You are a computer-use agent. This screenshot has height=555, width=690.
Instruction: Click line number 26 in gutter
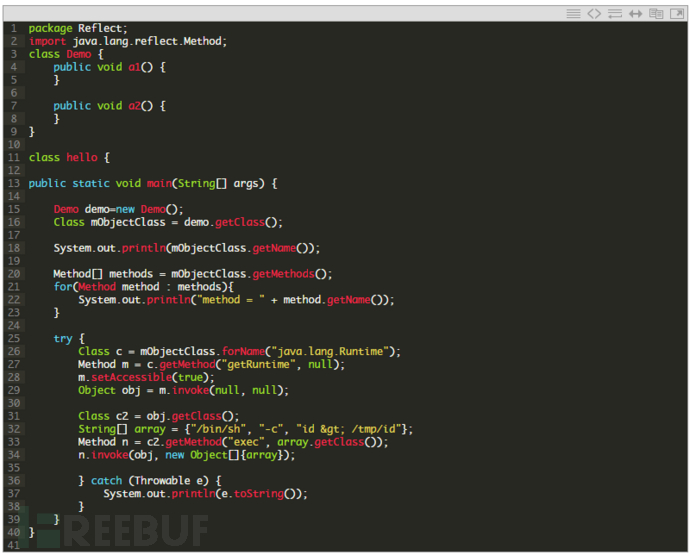click(x=14, y=351)
